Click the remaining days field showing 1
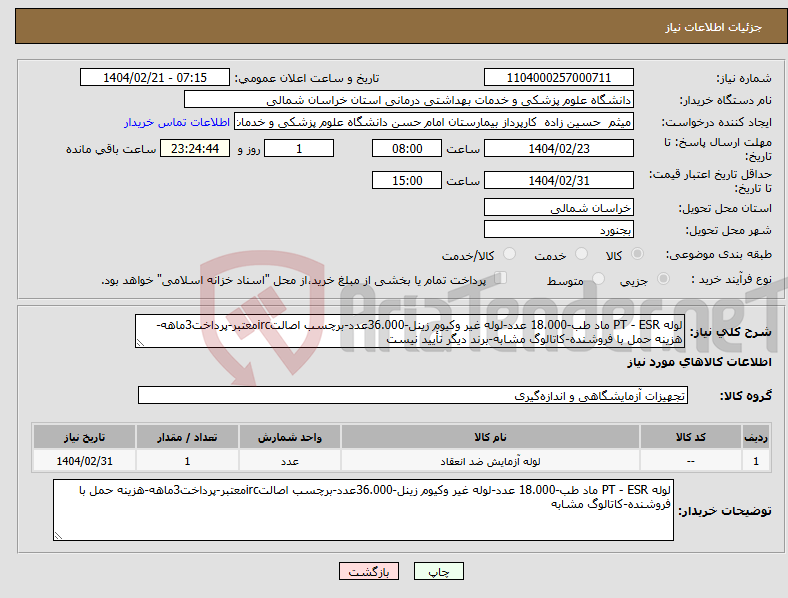This screenshot has width=788, height=598. [299, 148]
